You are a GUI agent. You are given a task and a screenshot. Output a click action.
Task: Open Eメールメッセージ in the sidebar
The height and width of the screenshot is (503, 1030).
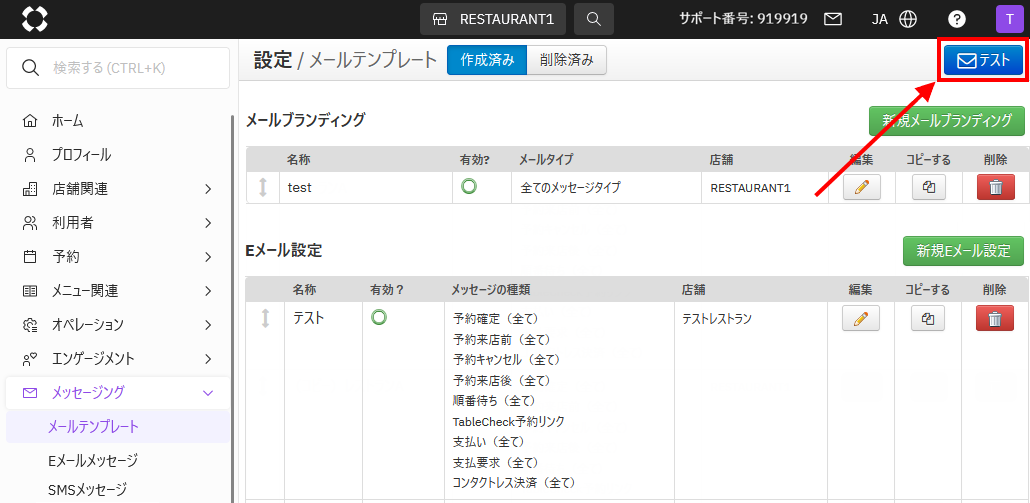[93, 461]
